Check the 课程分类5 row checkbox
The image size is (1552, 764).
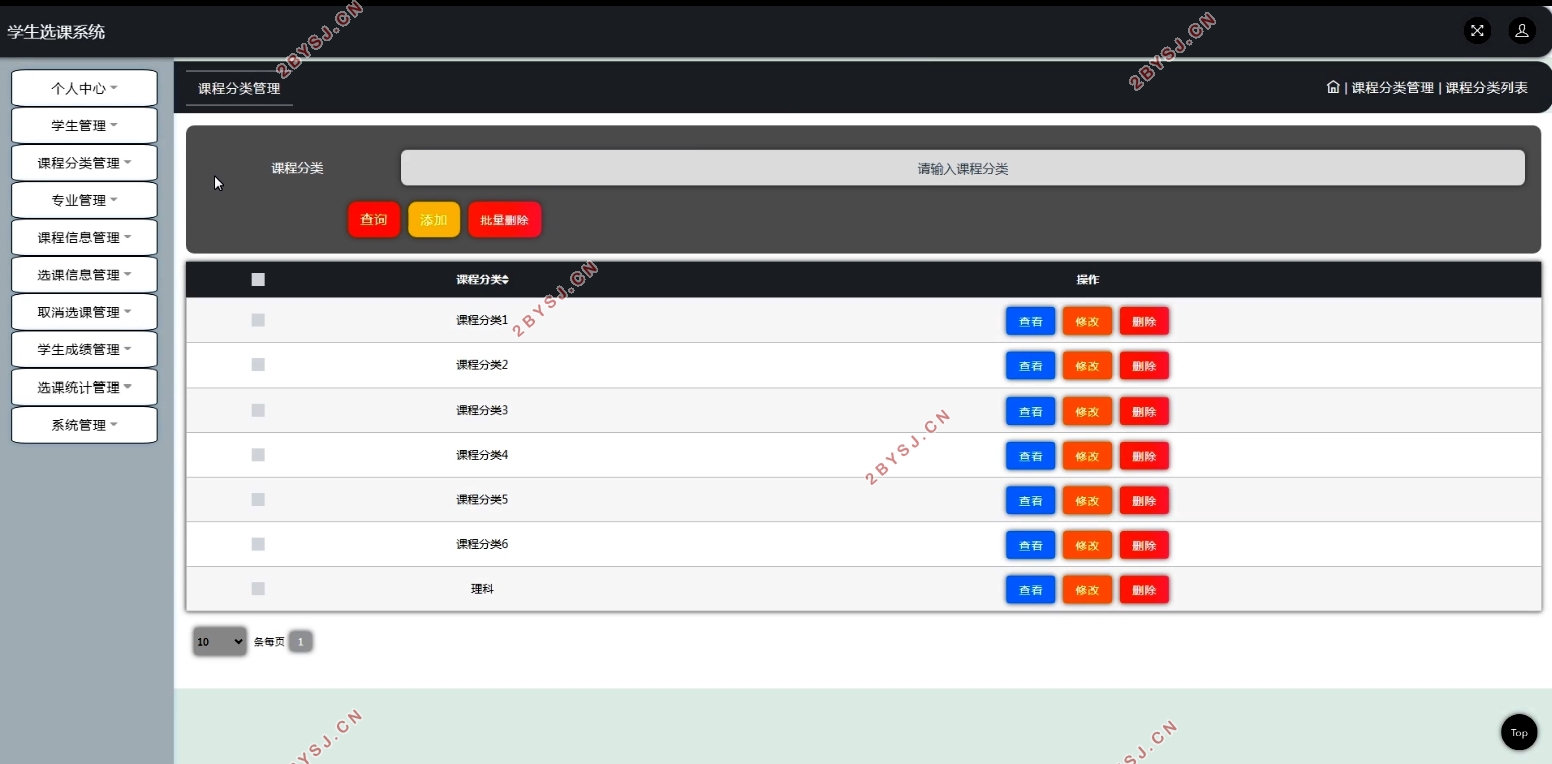click(258, 499)
